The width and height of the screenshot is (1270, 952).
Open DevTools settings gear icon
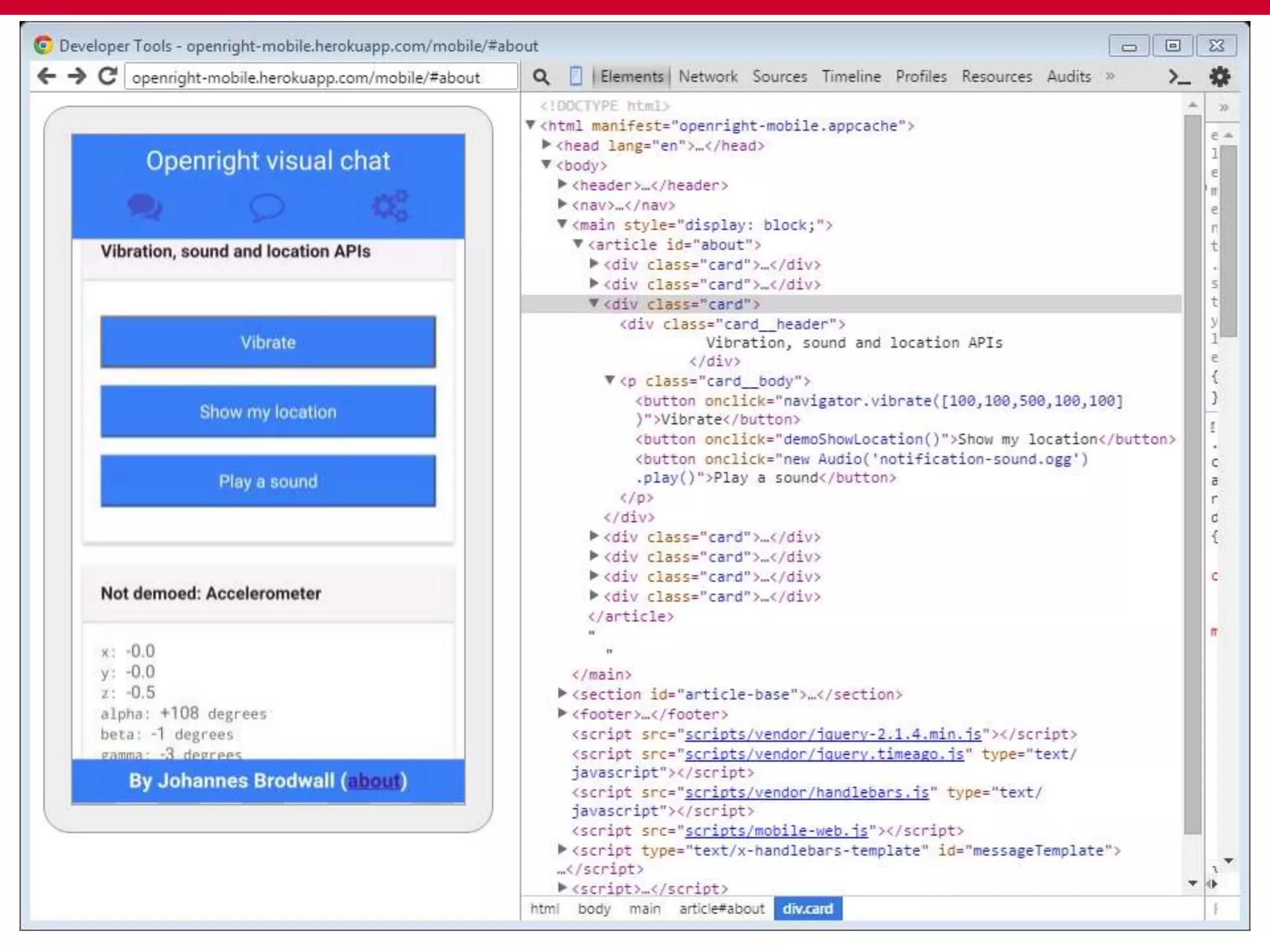click(1219, 77)
